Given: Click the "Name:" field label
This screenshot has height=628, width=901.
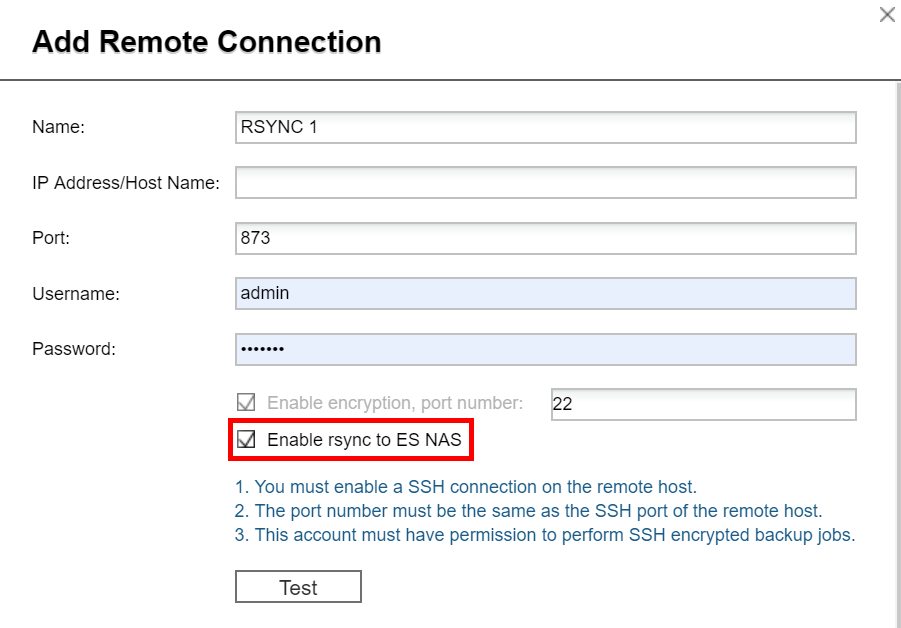Looking at the screenshot, I should click(x=59, y=127).
